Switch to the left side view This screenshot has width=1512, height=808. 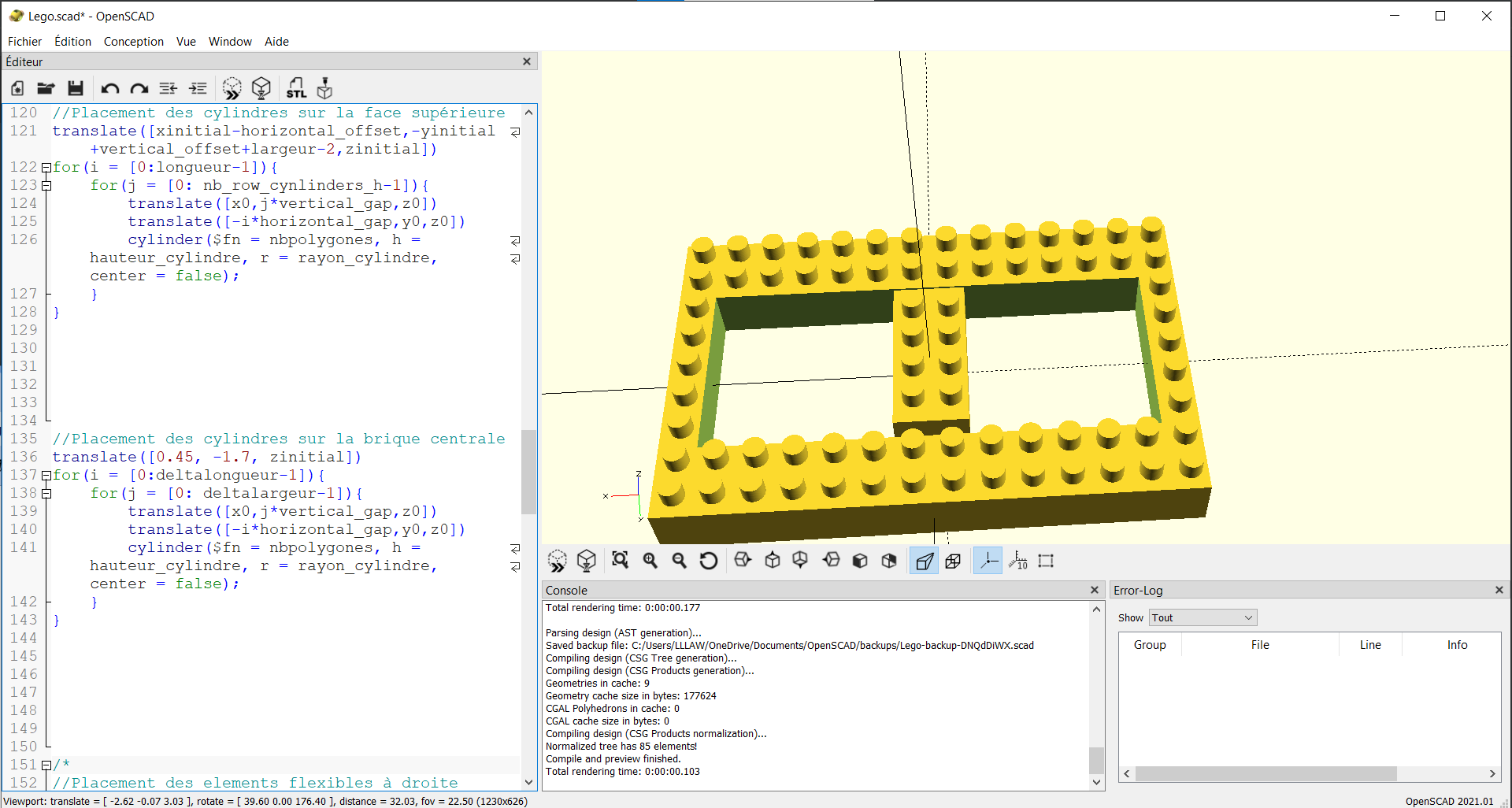coord(831,561)
